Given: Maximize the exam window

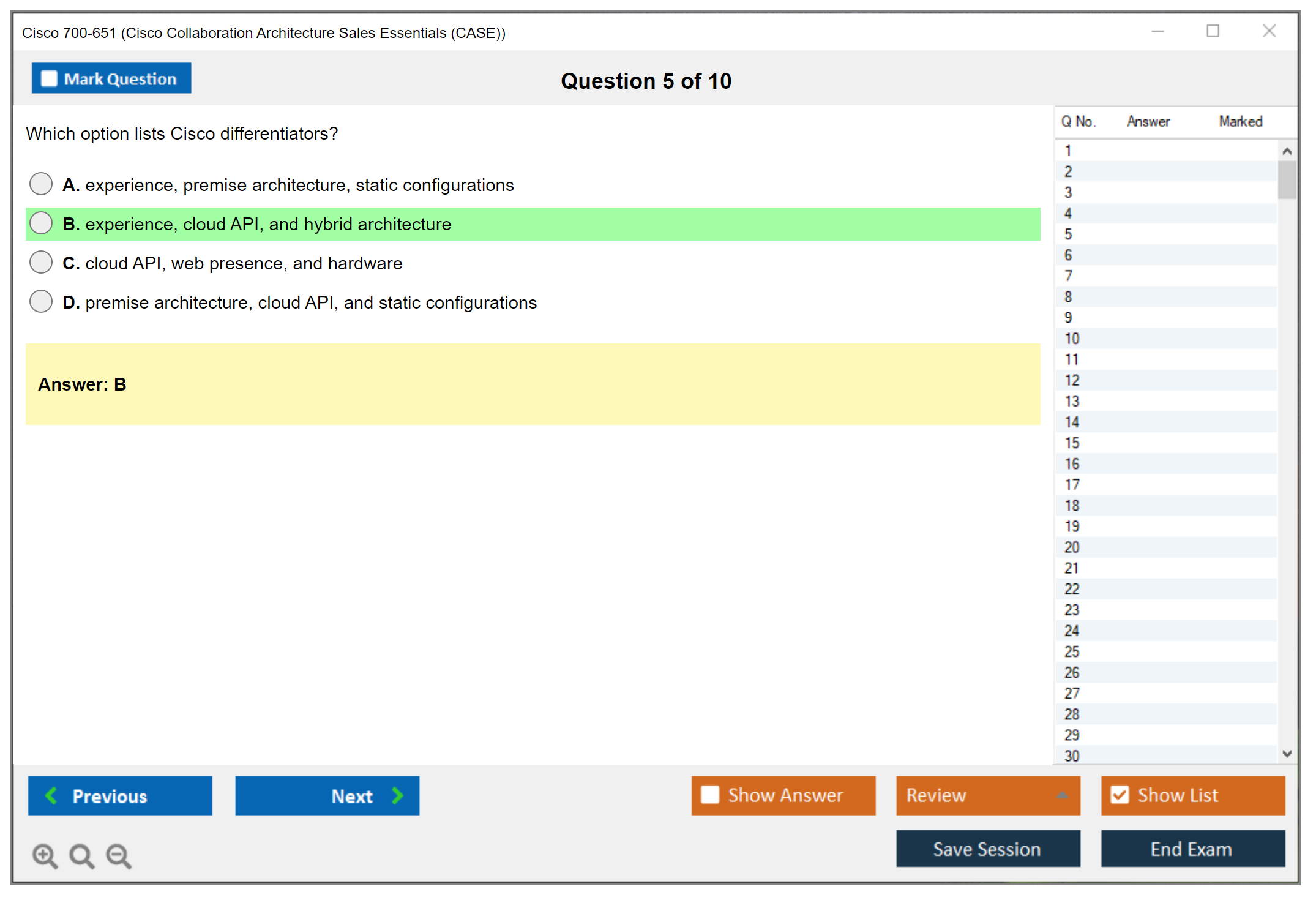Looking at the screenshot, I should [1213, 31].
